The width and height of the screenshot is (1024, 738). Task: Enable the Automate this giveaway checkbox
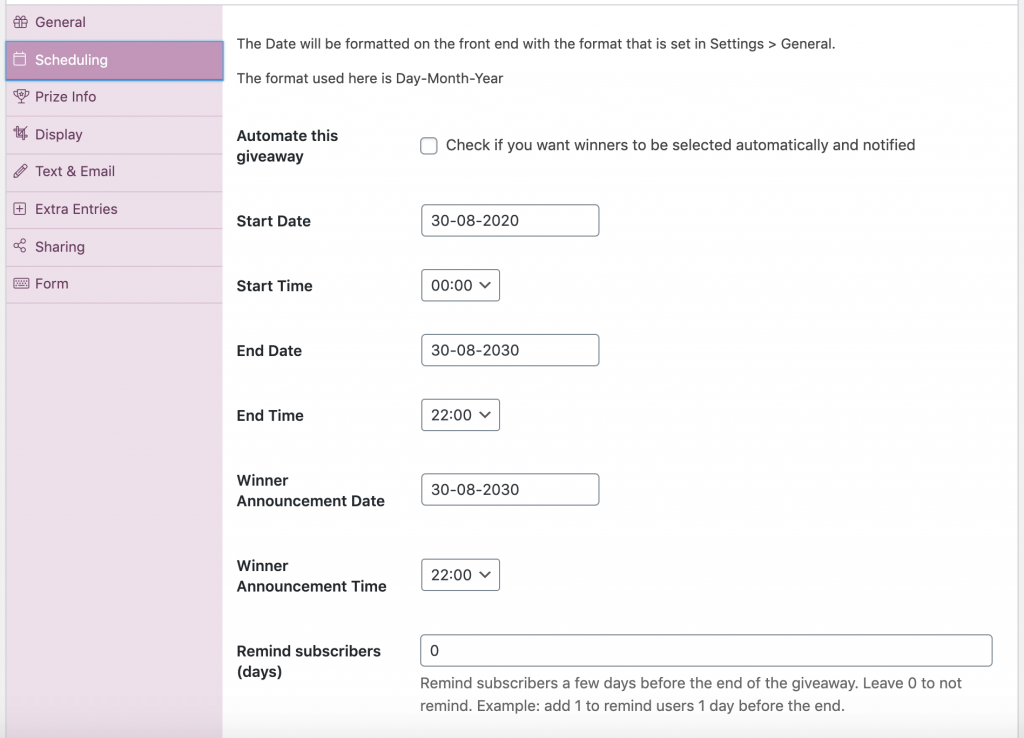[x=428, y=146]
